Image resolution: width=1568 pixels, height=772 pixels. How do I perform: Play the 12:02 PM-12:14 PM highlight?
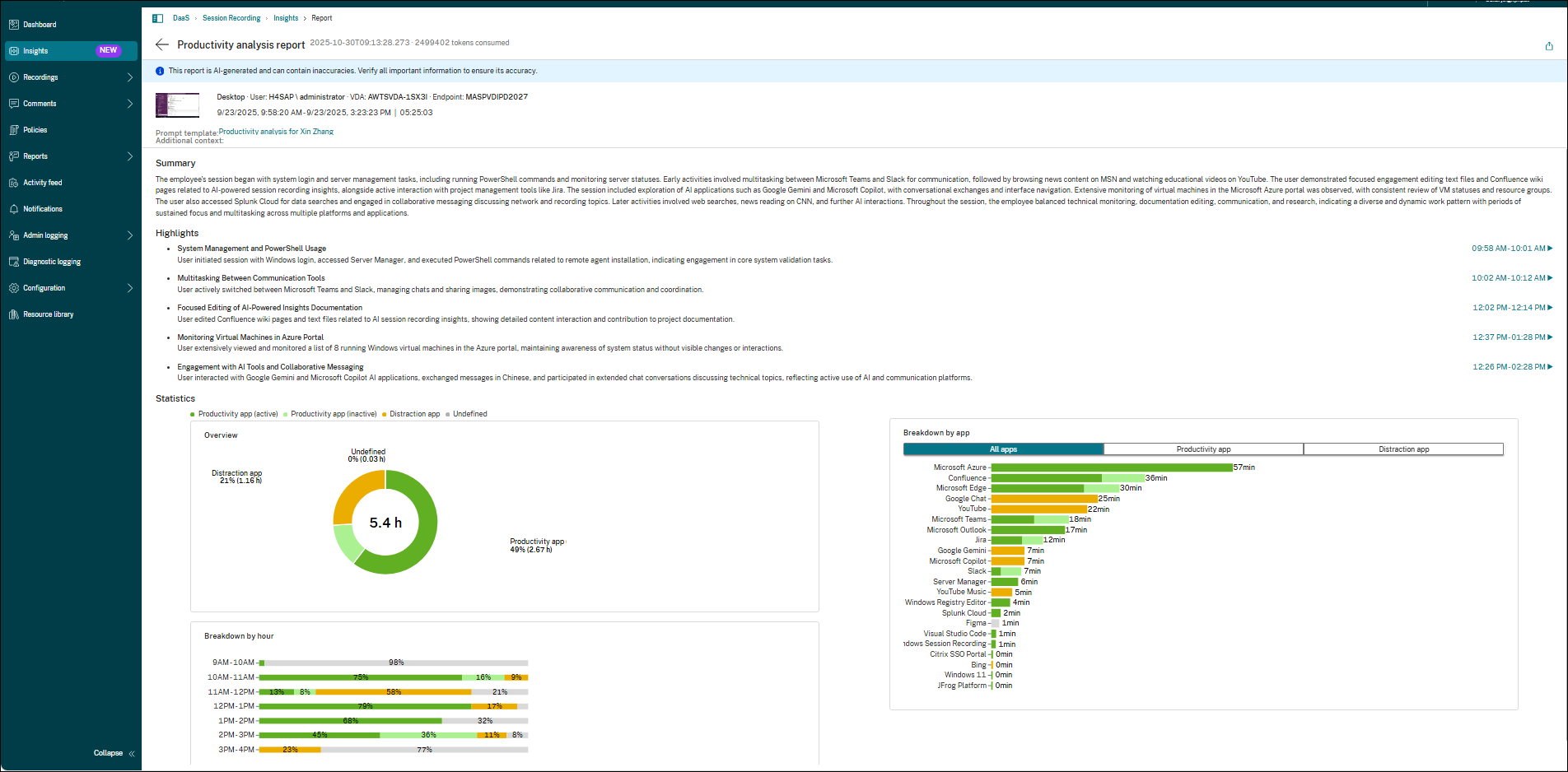tap(1513, 308)
